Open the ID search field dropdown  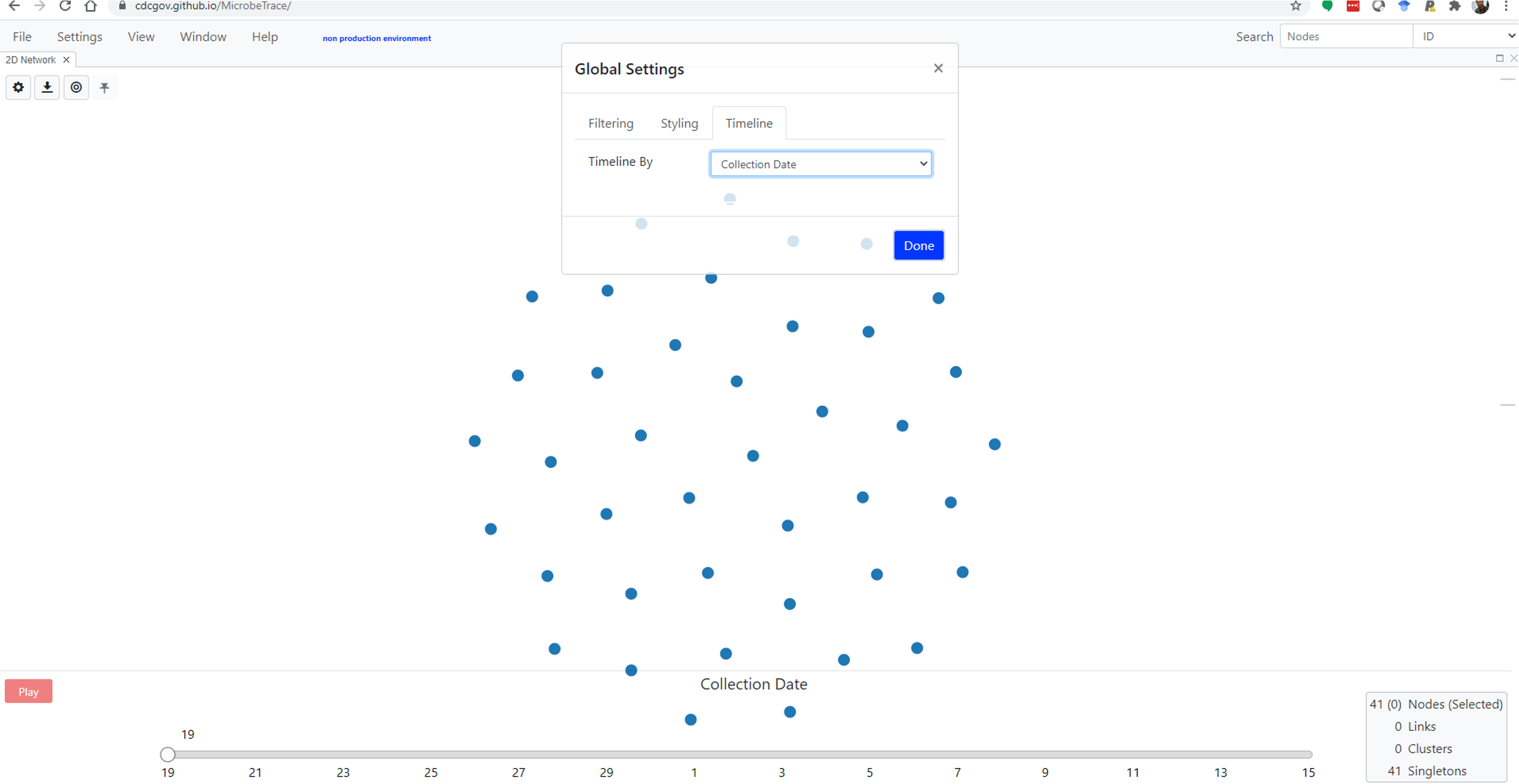pos(1465,36)
